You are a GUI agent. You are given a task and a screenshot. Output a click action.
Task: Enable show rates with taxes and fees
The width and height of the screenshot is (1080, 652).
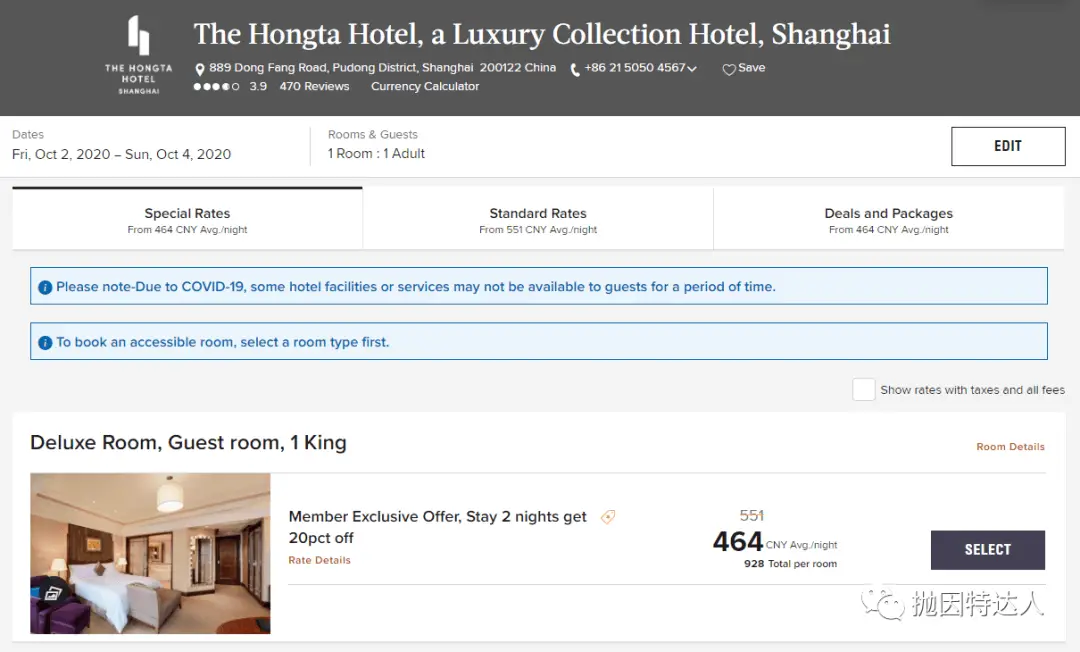tap(863, 390)
